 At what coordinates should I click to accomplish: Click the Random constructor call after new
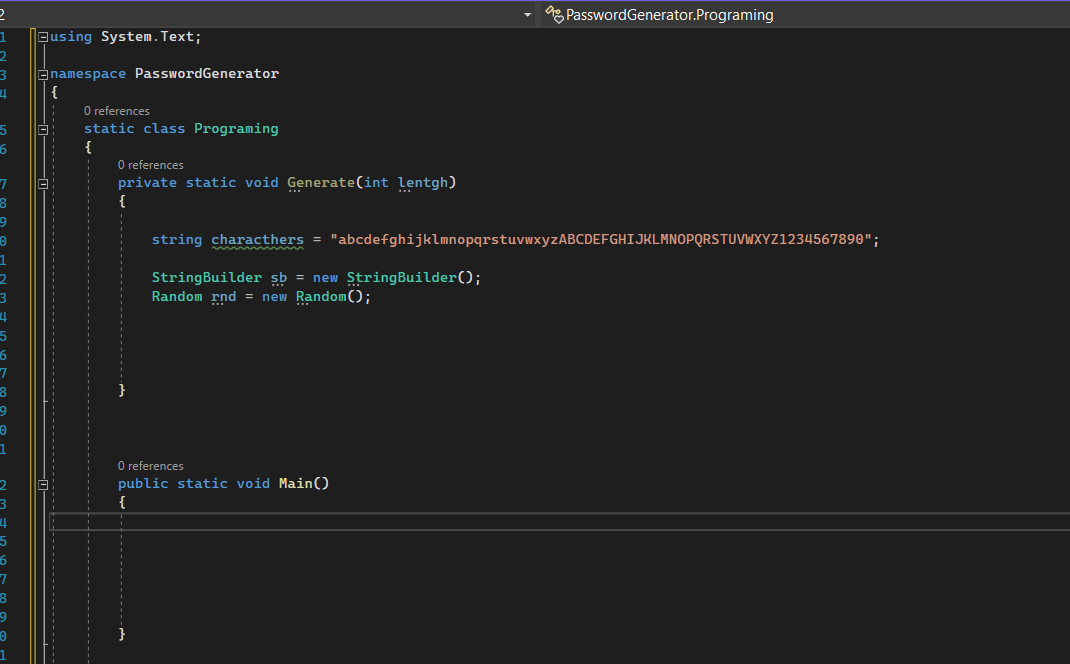(x=321, y=297)
